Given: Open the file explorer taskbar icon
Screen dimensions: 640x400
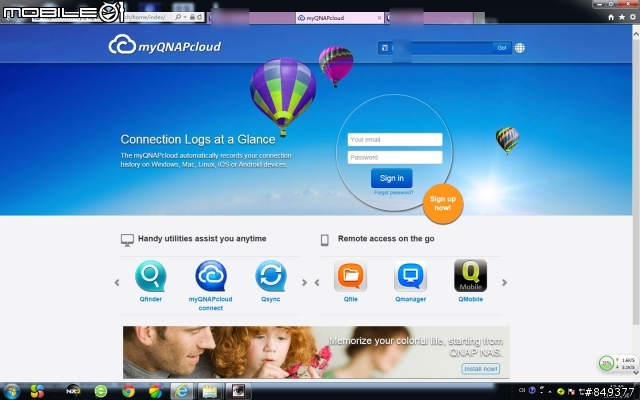Looking at the screenshot, I should 209,391.
